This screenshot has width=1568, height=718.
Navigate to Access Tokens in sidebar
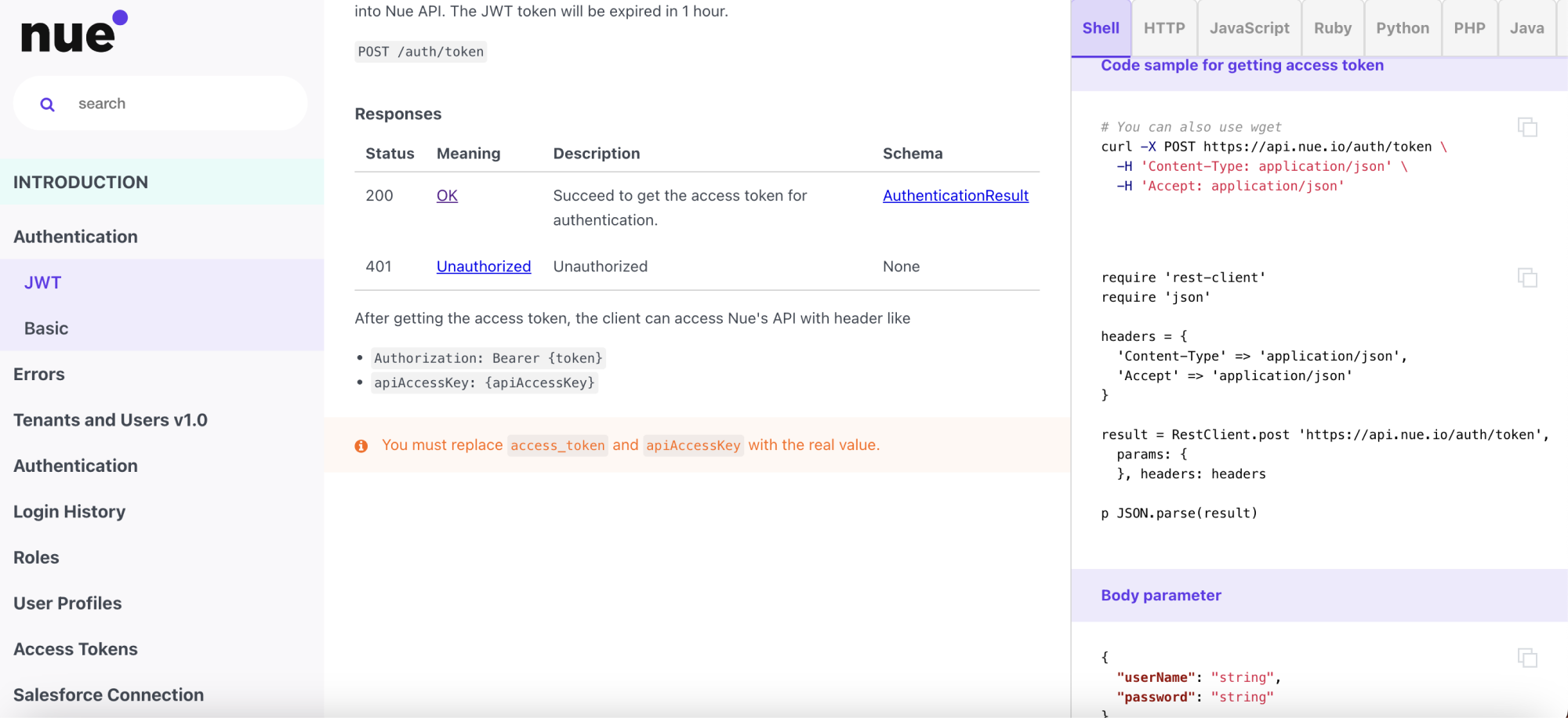(75, 649)
